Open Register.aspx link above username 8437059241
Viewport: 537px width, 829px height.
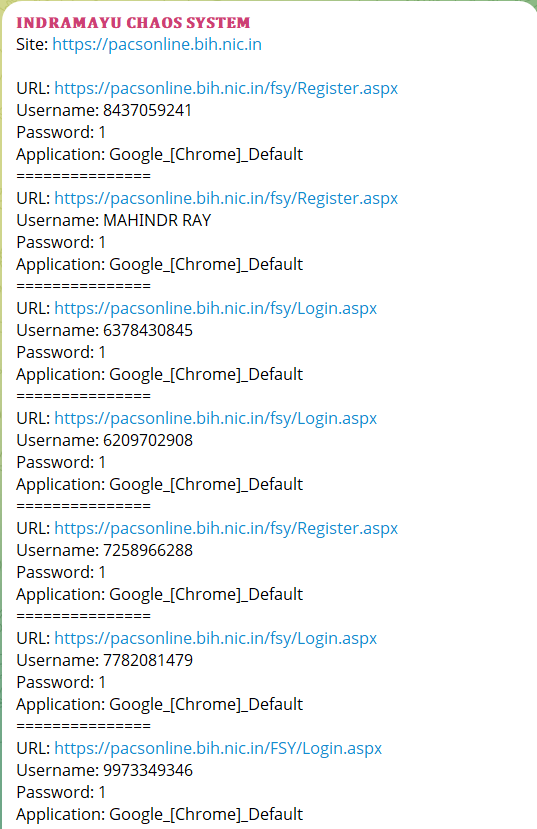point(226,88)
